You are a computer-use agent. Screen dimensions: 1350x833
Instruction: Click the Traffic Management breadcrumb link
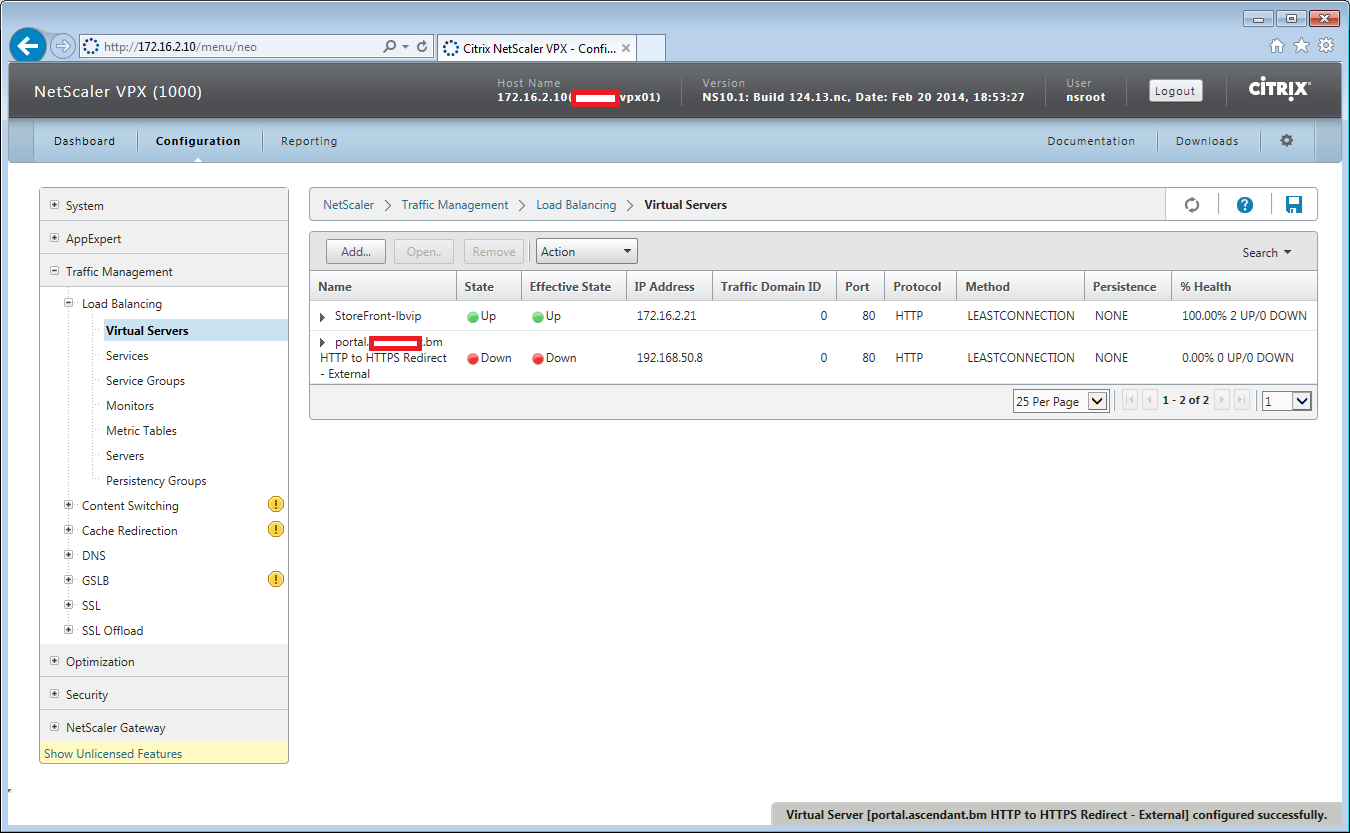tap(455, 205)
